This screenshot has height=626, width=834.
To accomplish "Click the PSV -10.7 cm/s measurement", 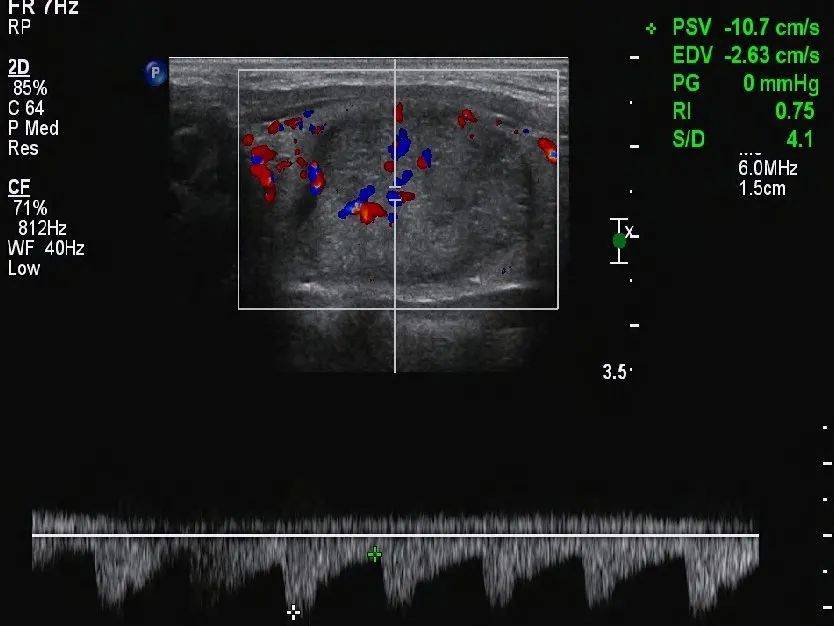I will 746,27.
